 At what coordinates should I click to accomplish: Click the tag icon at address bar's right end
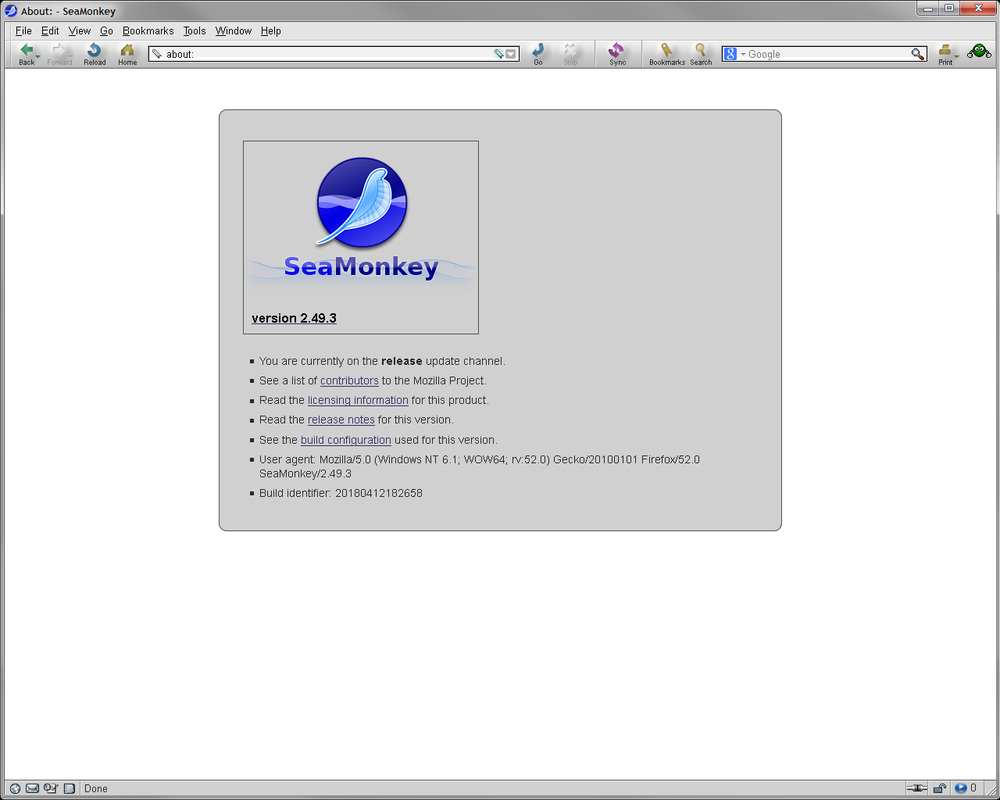click(x=499, y=54)
